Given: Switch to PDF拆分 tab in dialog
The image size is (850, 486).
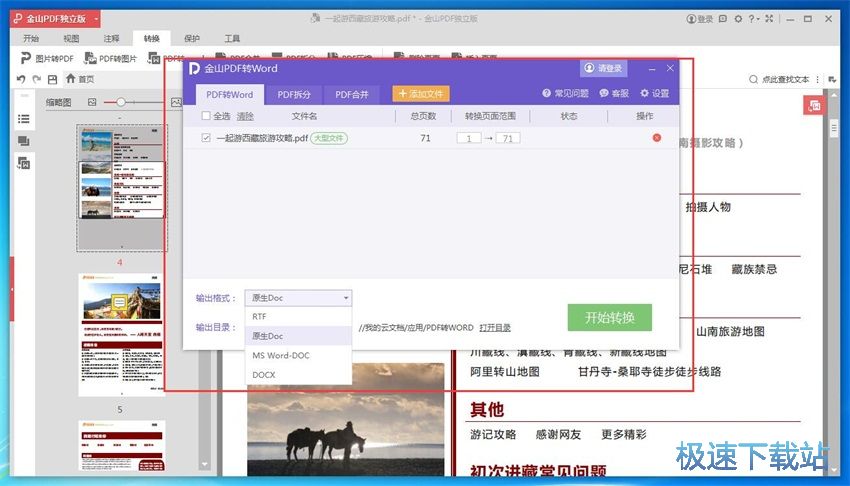Looking at the screenshot, I should pos(294,94).
